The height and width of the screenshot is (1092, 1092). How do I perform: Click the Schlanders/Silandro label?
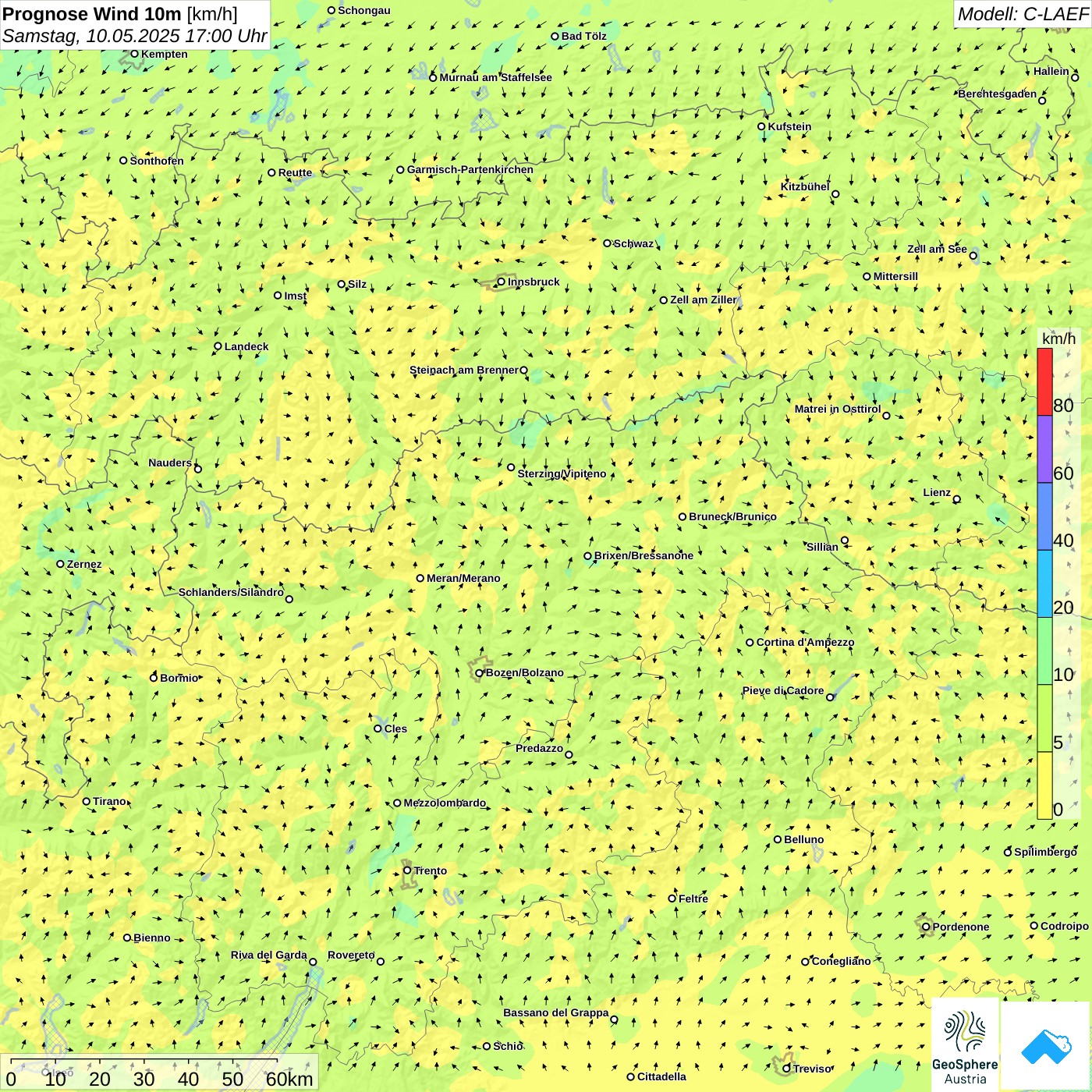tap(231, 592)
